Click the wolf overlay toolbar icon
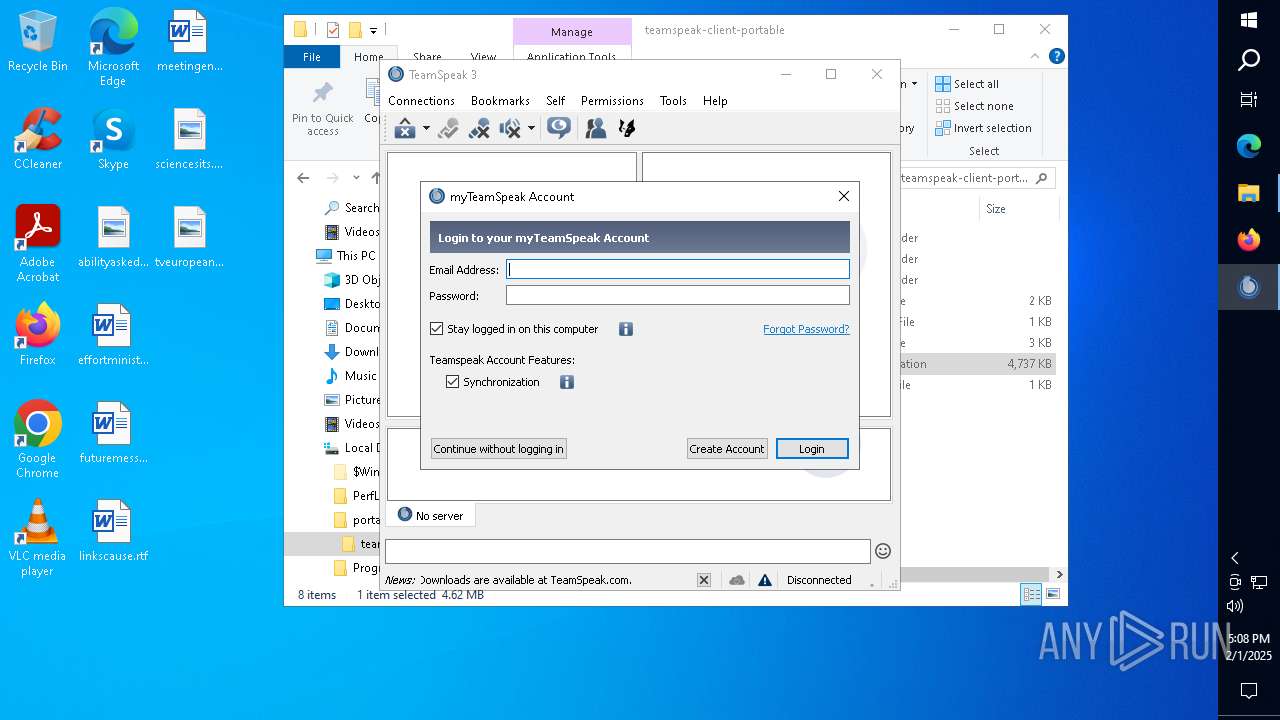This screenshot has height=720, width=1280. pyautogui.click(x=627, y=128)
